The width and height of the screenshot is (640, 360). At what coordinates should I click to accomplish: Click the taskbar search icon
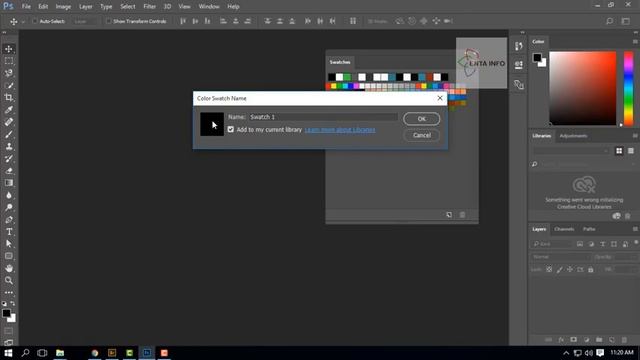click(x=25, y=353)
